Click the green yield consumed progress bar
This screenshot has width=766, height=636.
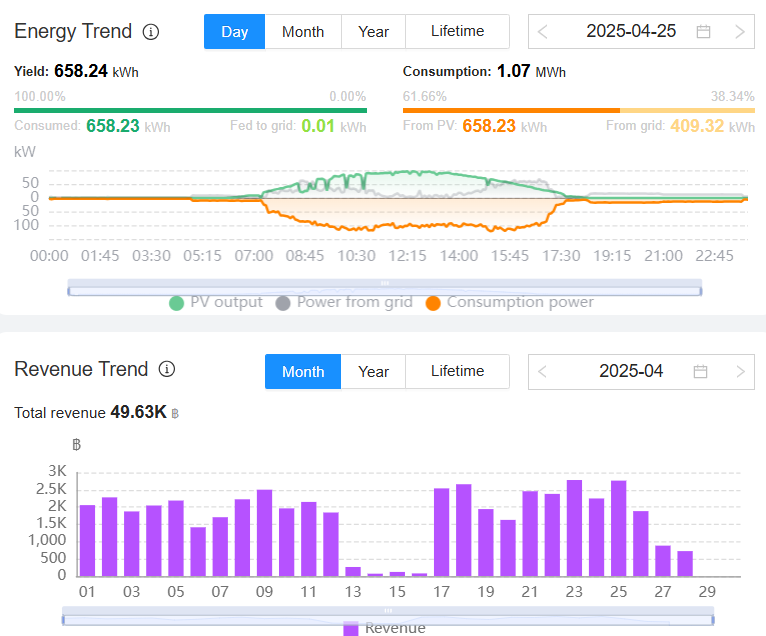[191, 110]
